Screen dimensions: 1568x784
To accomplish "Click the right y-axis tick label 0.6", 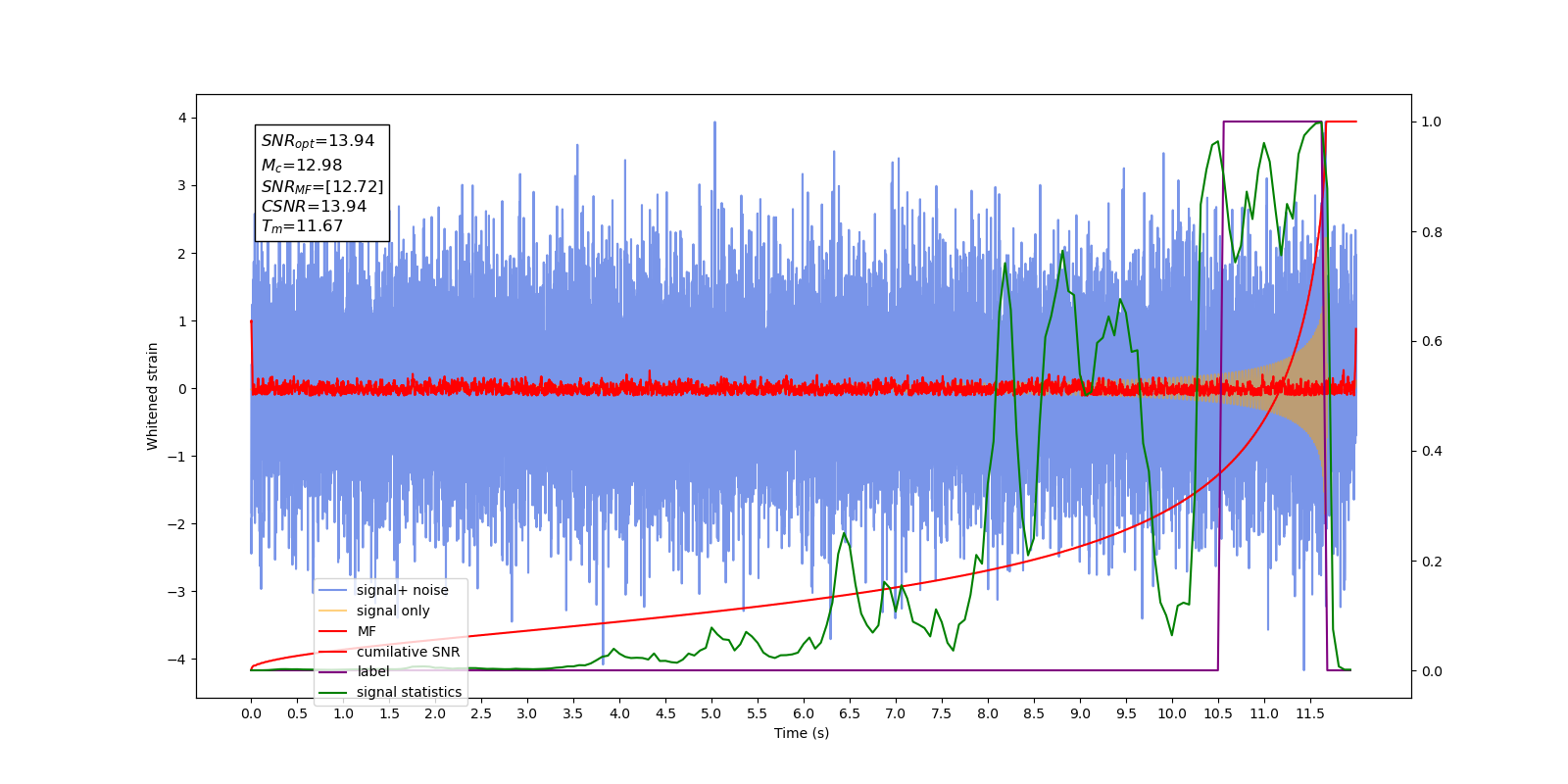I will (1432, 341).
